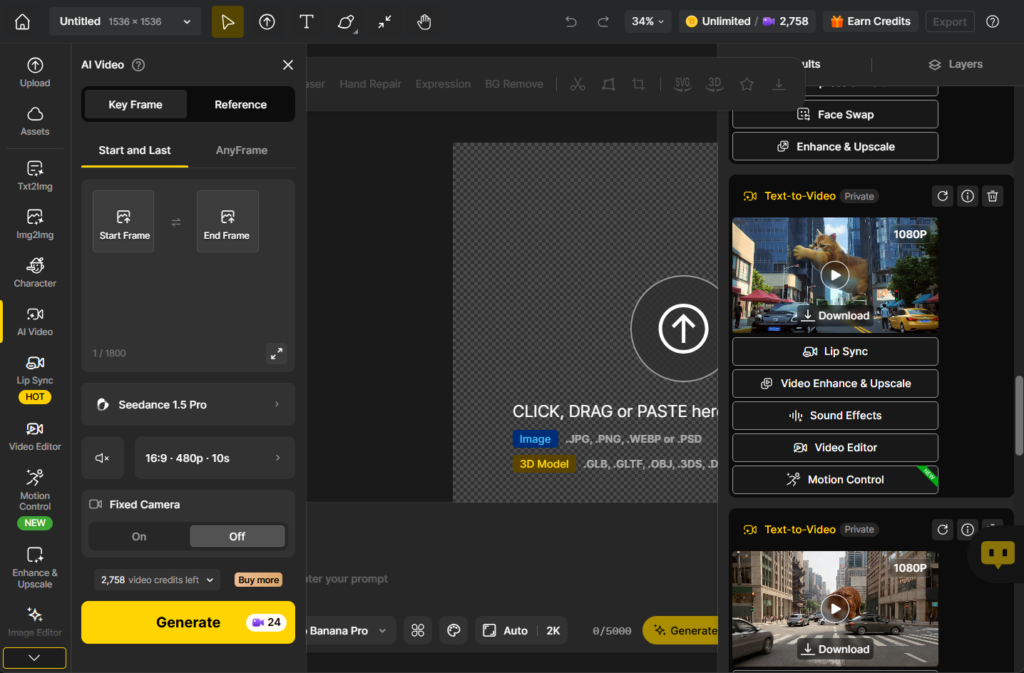Set Fixed Camera to Off
The height and width of the screenshot is (673, 1024).
[237, 536]
